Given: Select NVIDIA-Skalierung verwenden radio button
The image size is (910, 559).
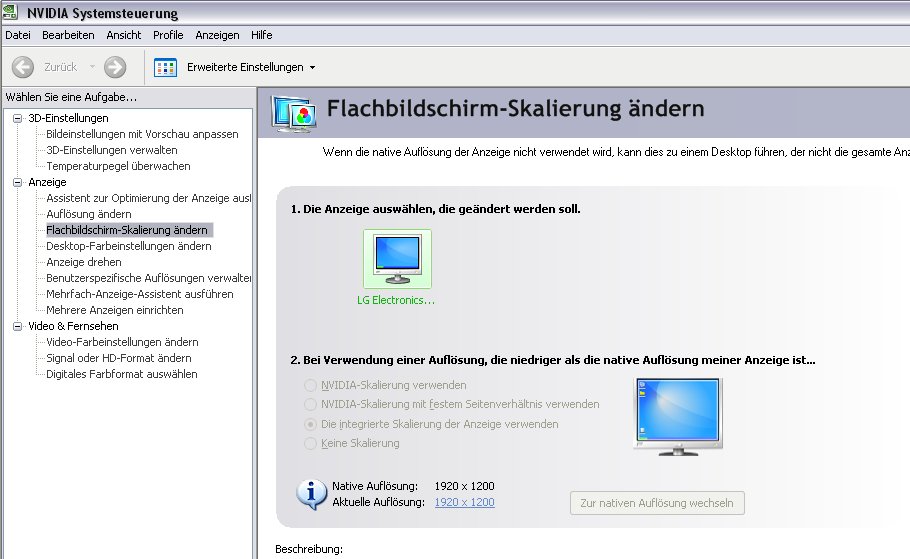Looking at the screenshot, I should [x=310, y=385].
